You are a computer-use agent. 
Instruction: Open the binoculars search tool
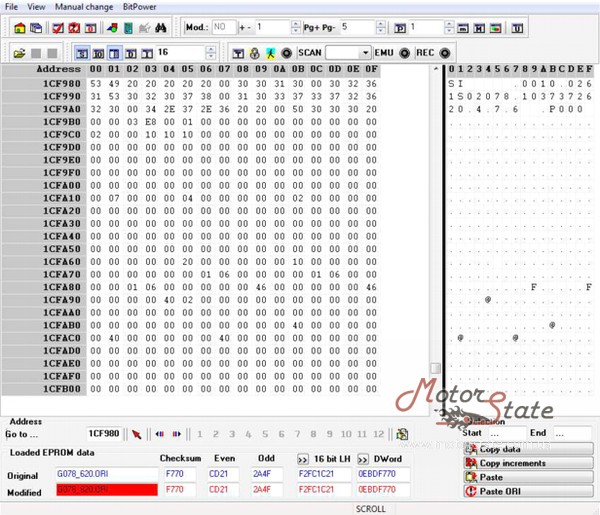(161, 28)
